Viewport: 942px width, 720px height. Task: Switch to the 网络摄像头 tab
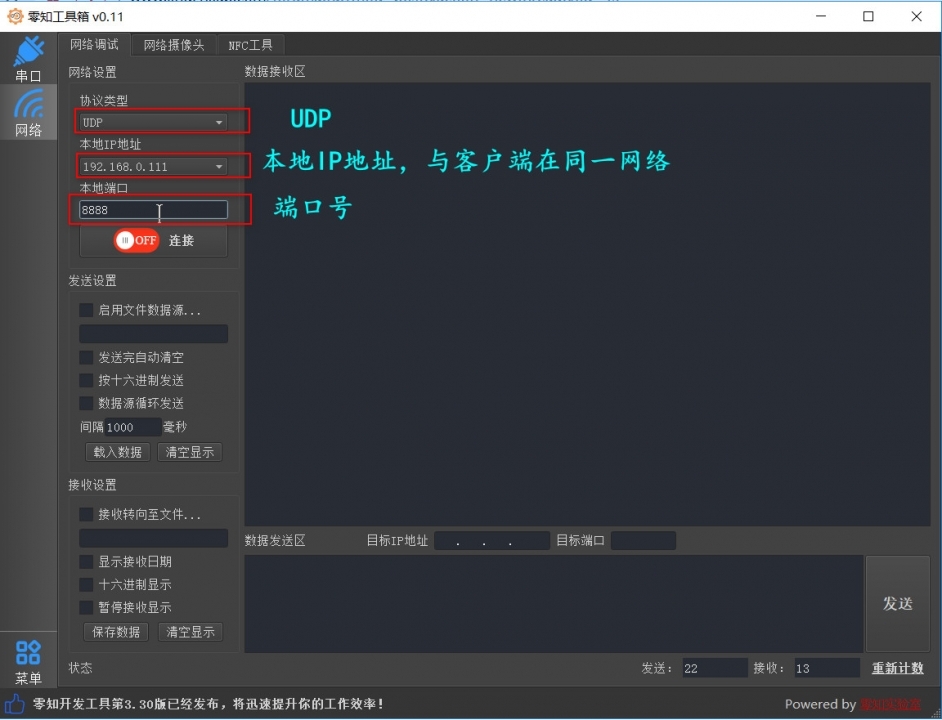173,45
